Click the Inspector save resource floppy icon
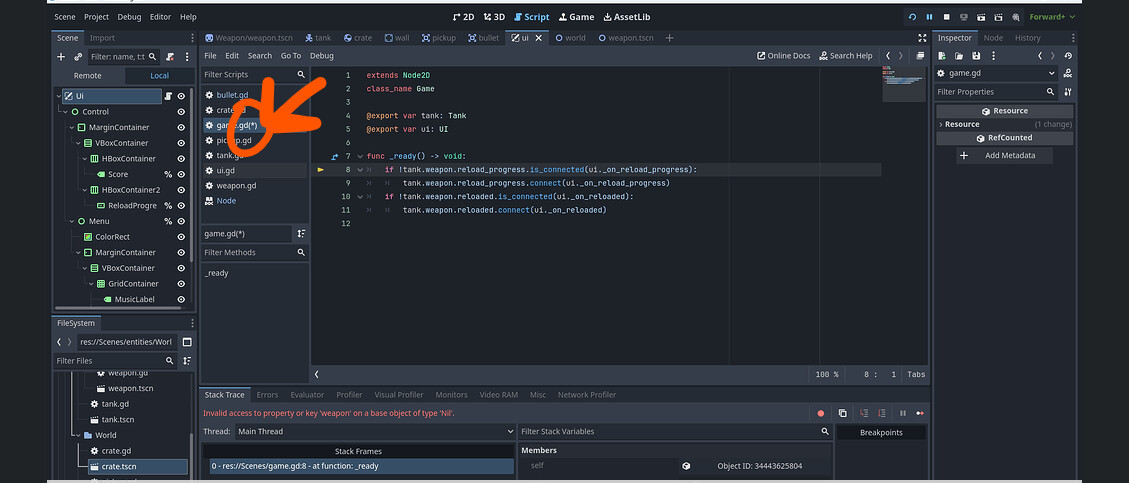The height and width of the screenshot is (483, 1129). (x=976, y=55)
